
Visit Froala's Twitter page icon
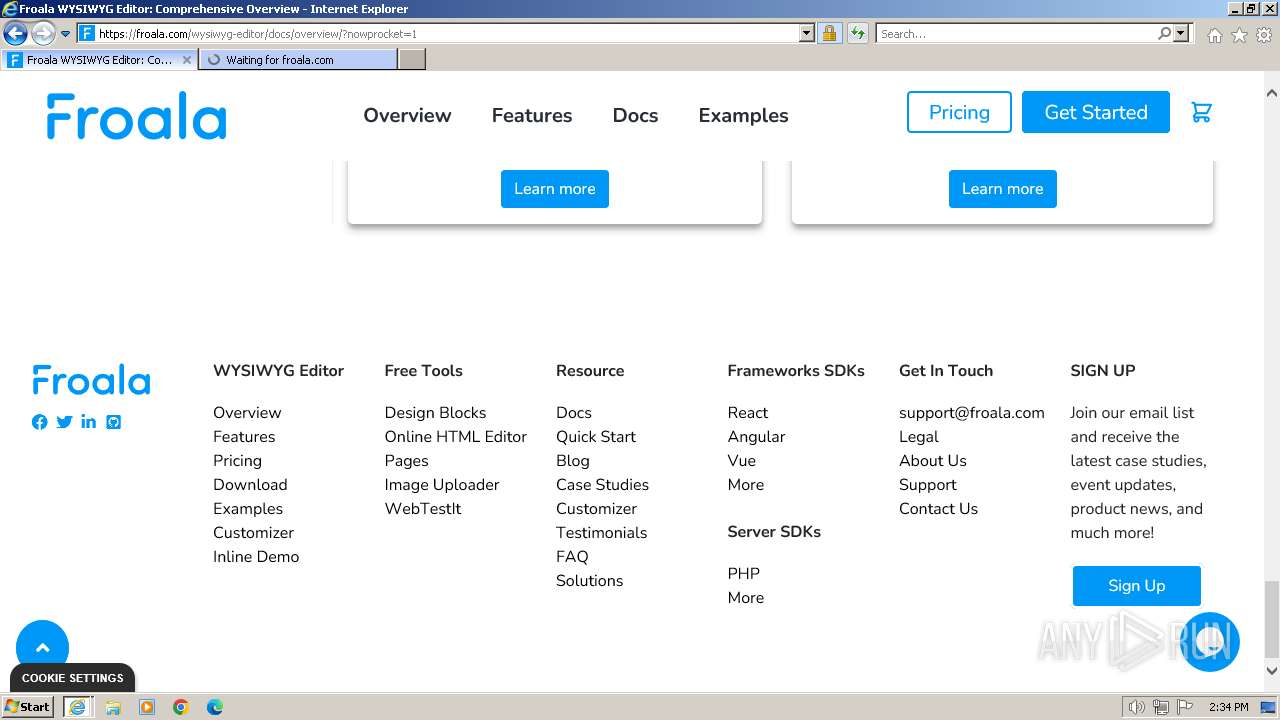[x=64, y=422]
